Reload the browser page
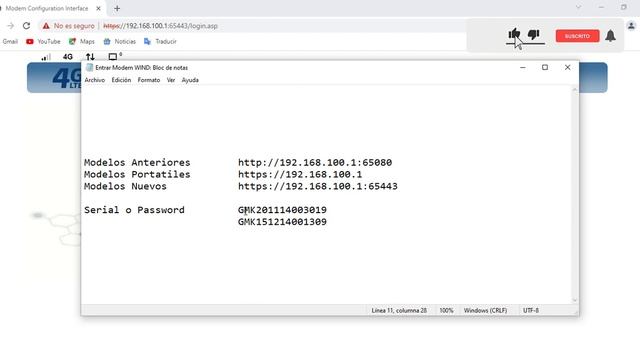The height and width of the screenshot is (360, 640). click(27, 26)
